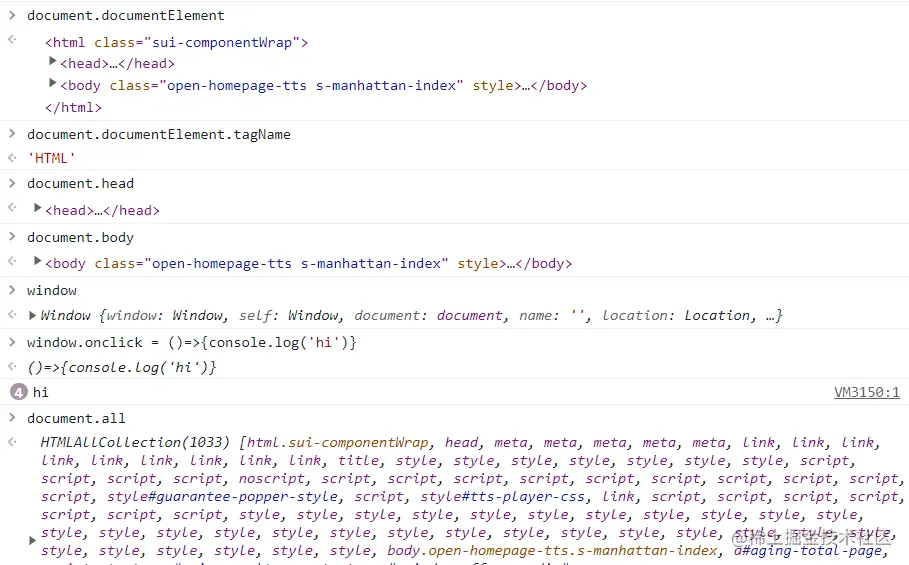Click style#tts-player-css in the collection

503,497
